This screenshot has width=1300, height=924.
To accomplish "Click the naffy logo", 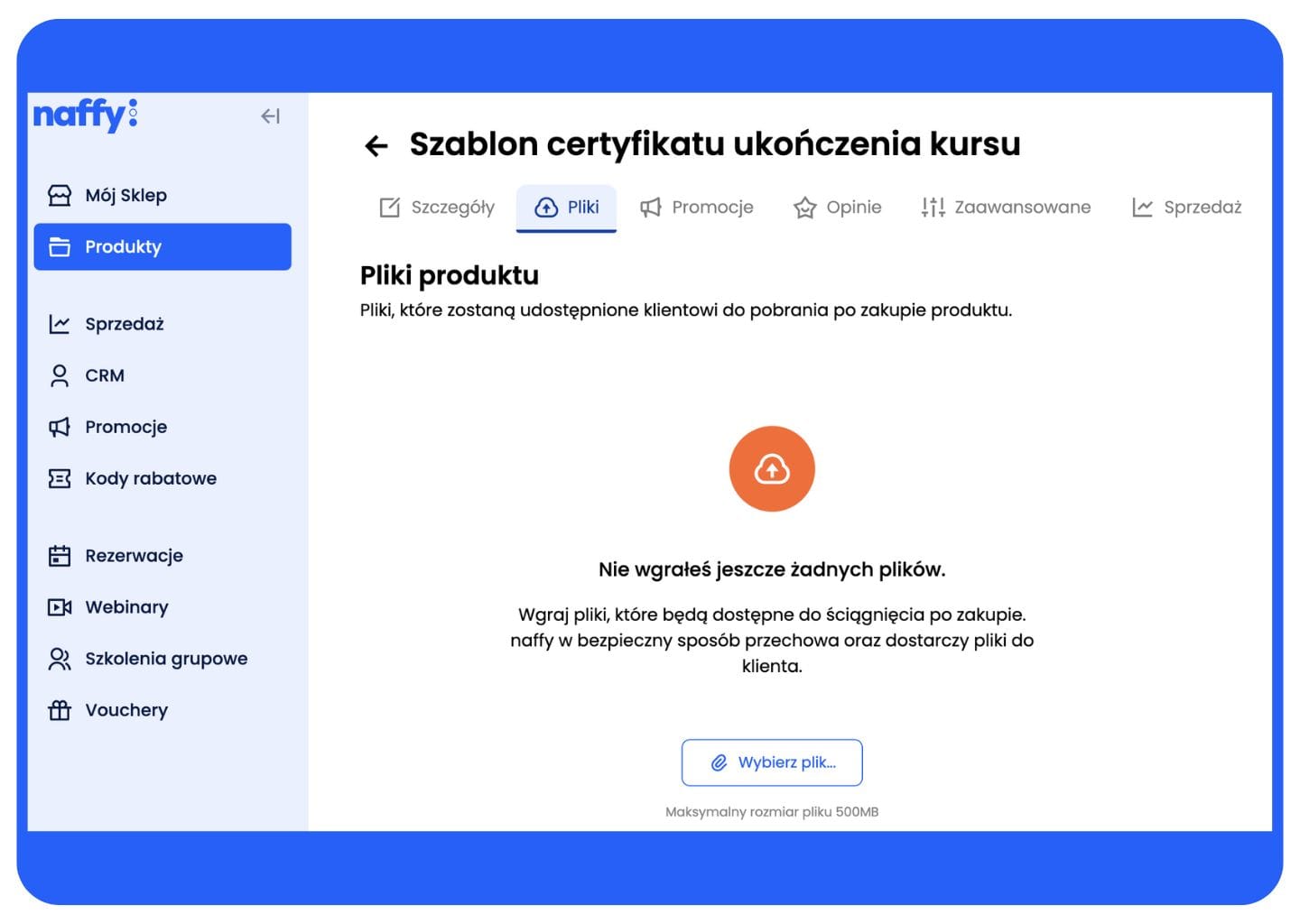I will (x=85, y=115).
